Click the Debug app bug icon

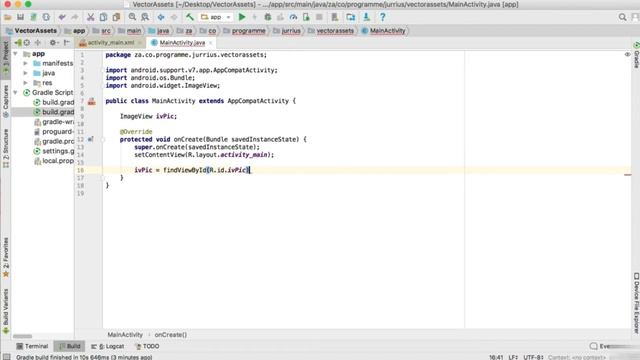268,17
